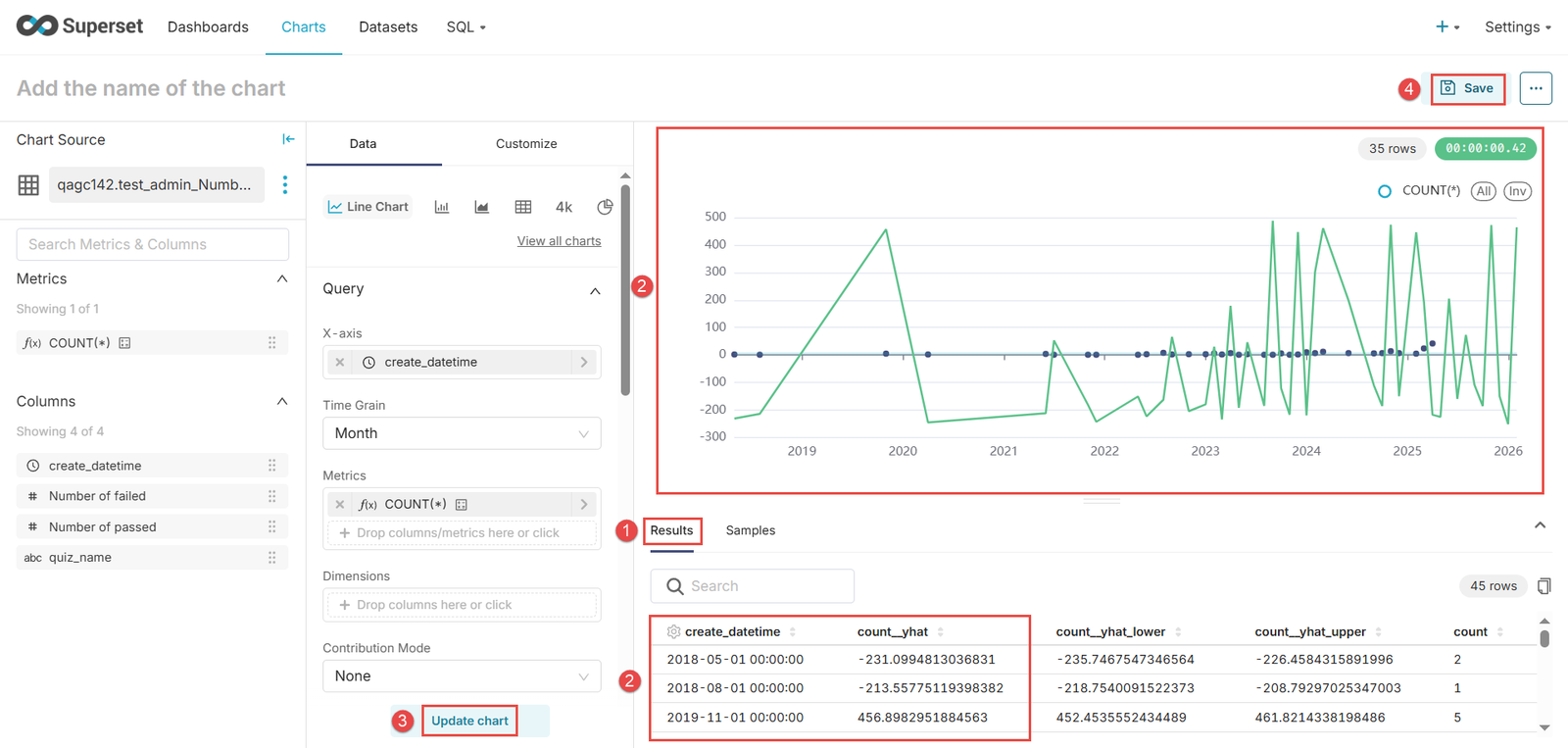Select the pie chart type icon

click(x=605, y=207)
